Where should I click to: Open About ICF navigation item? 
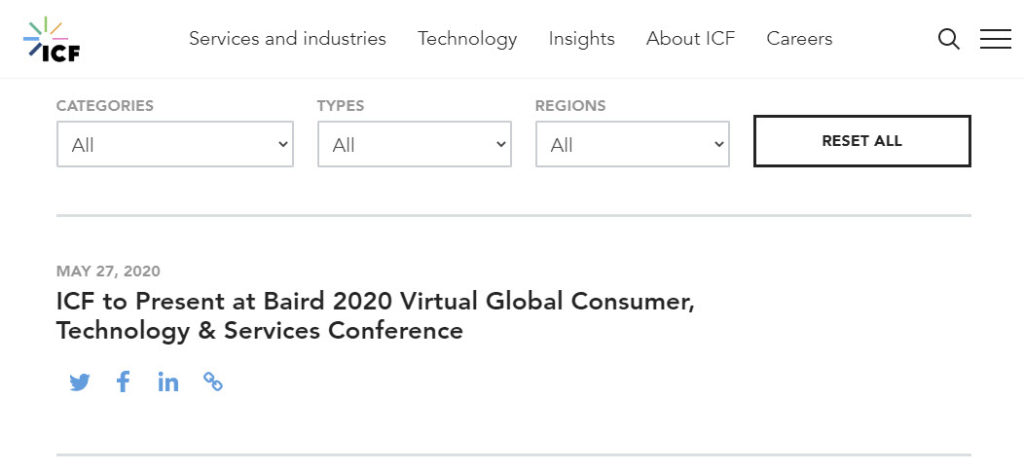point(690,39)
